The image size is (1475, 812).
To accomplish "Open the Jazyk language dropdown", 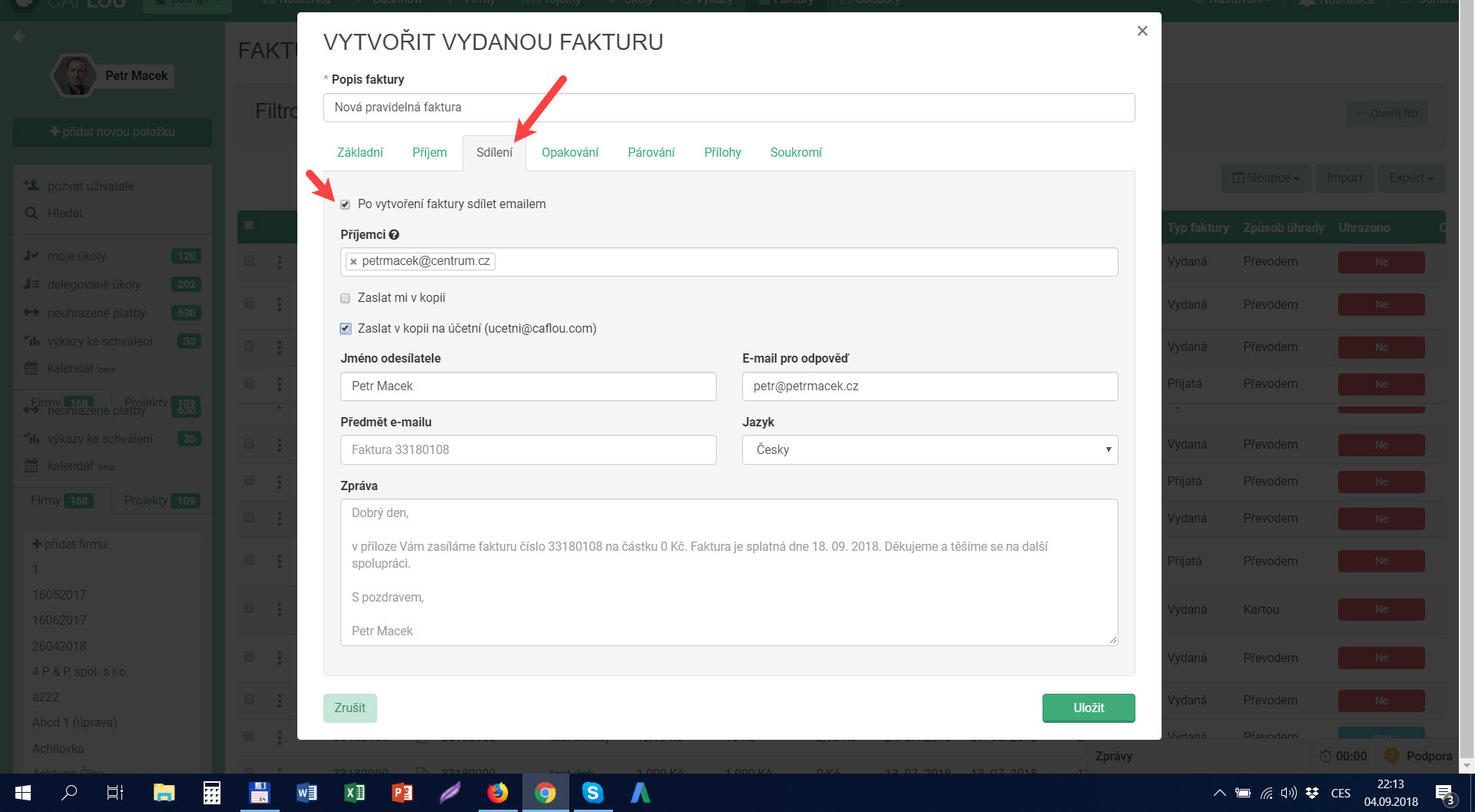I will pos(930,450).
